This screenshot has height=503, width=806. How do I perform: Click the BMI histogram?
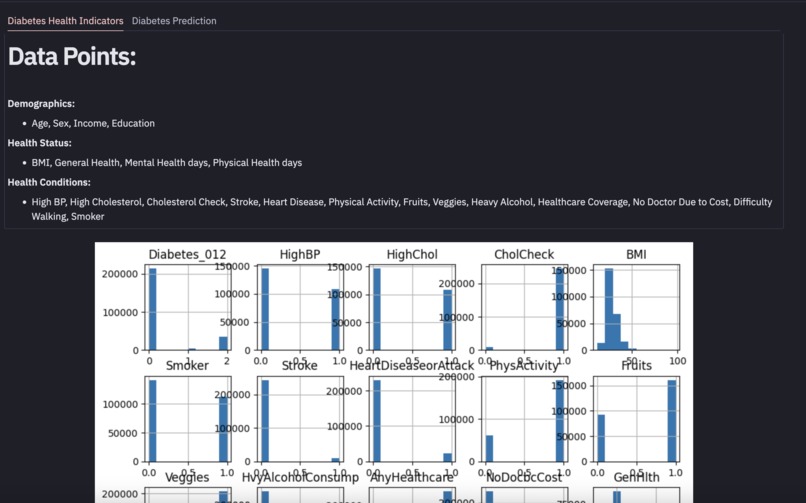click(x=636, y=307)
